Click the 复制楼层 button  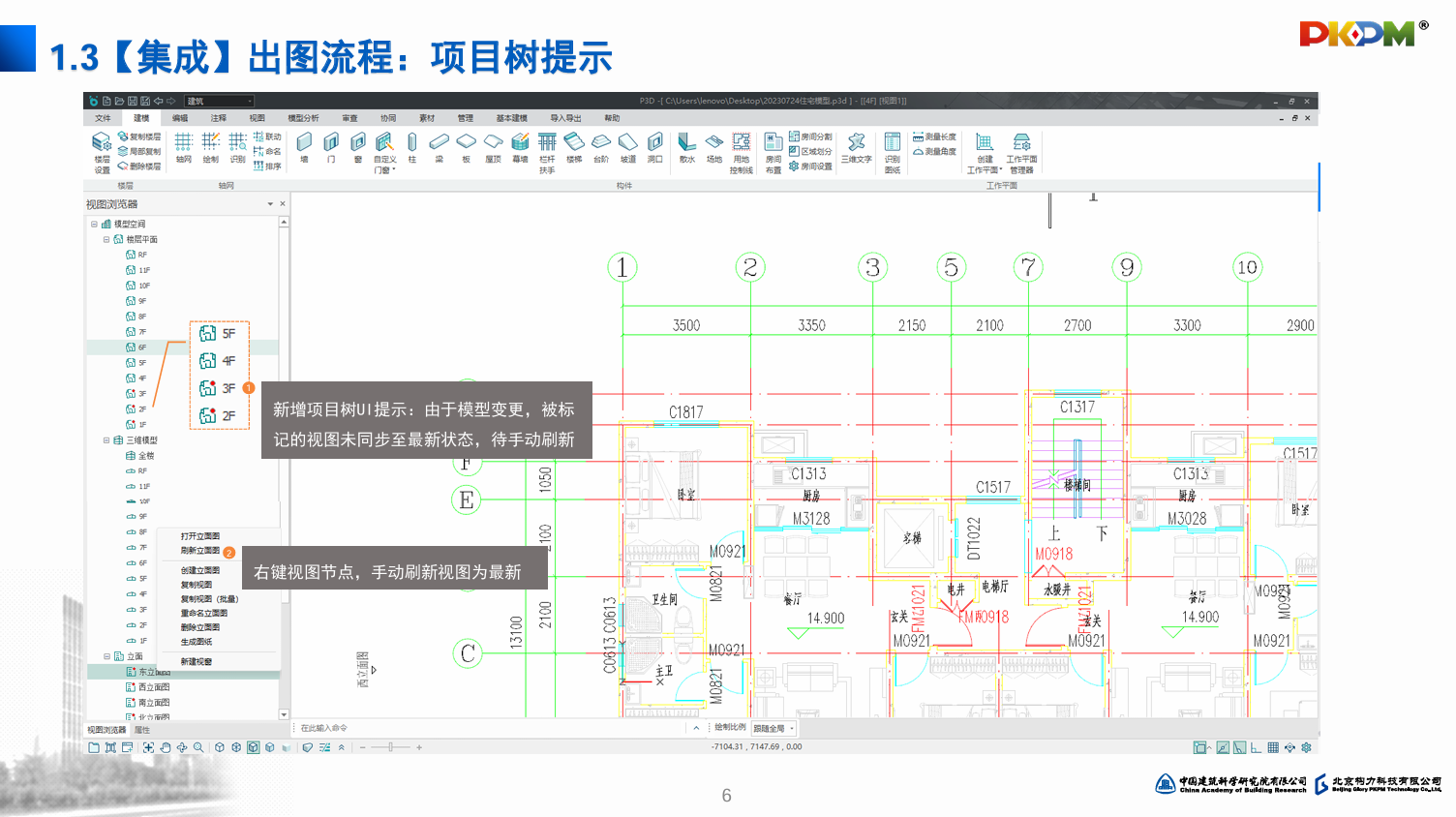click(x=139, y=136)
